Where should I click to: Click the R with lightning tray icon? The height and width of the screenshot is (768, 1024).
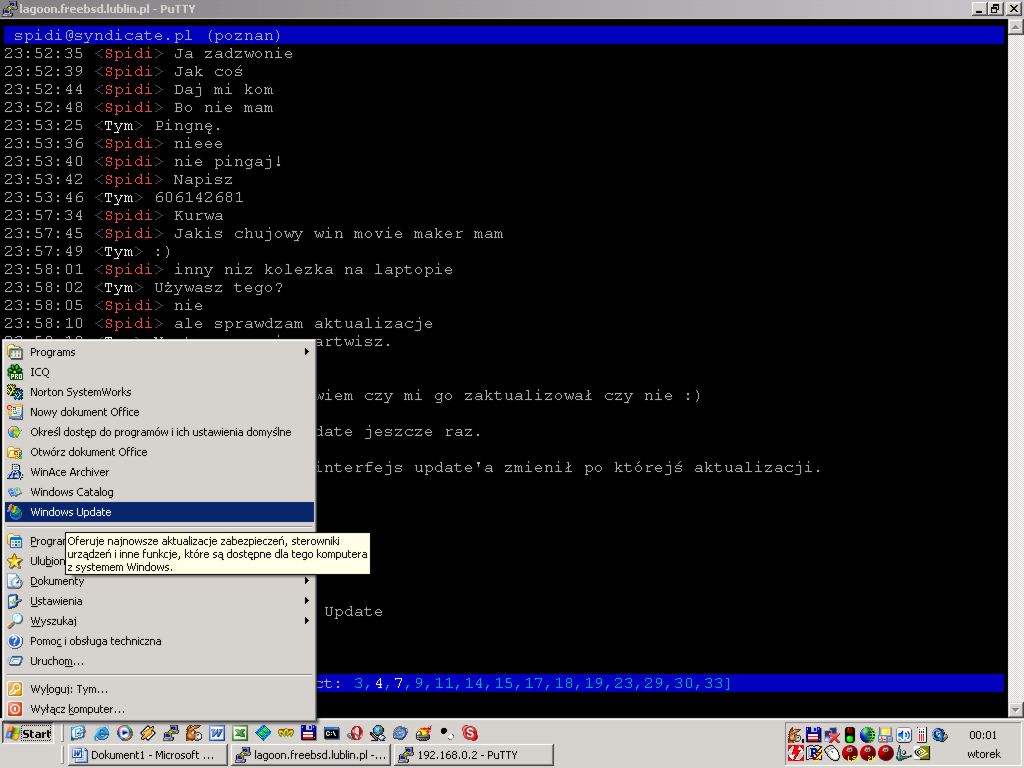(814, 752)
